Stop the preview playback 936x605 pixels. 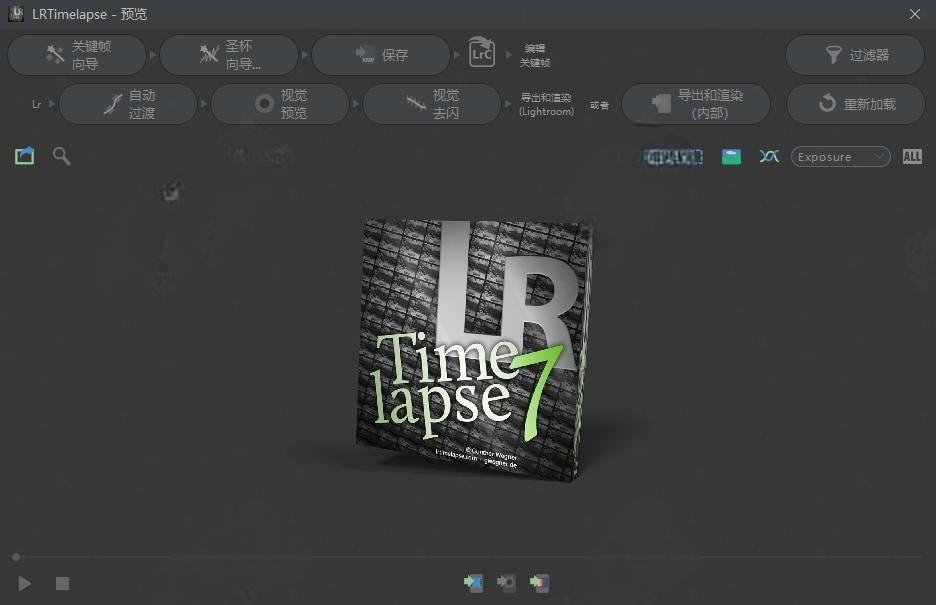click(x=63, y=583)
